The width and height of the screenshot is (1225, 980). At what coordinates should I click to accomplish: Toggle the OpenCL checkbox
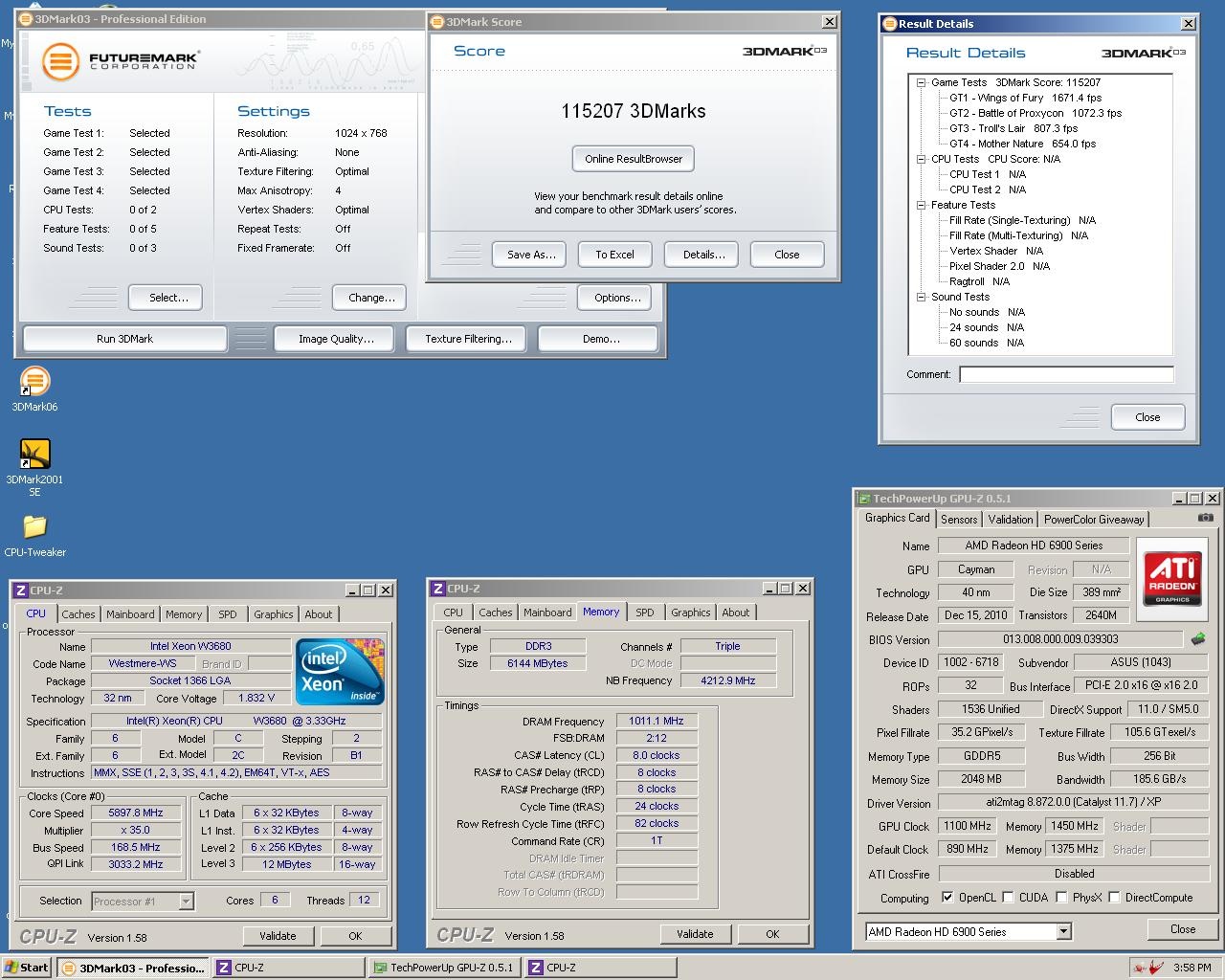tap(947, 898)
